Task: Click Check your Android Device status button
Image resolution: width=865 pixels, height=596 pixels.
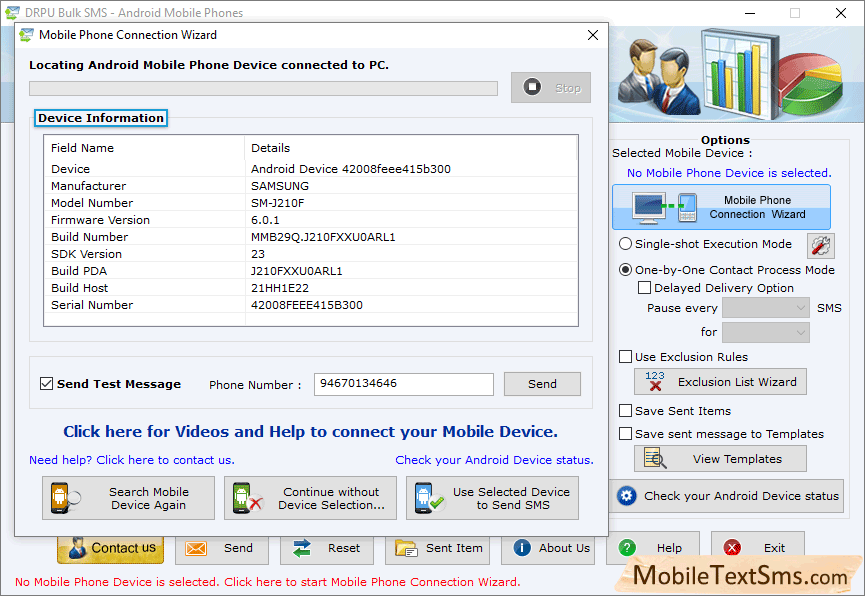Action: tap(727, 496)
